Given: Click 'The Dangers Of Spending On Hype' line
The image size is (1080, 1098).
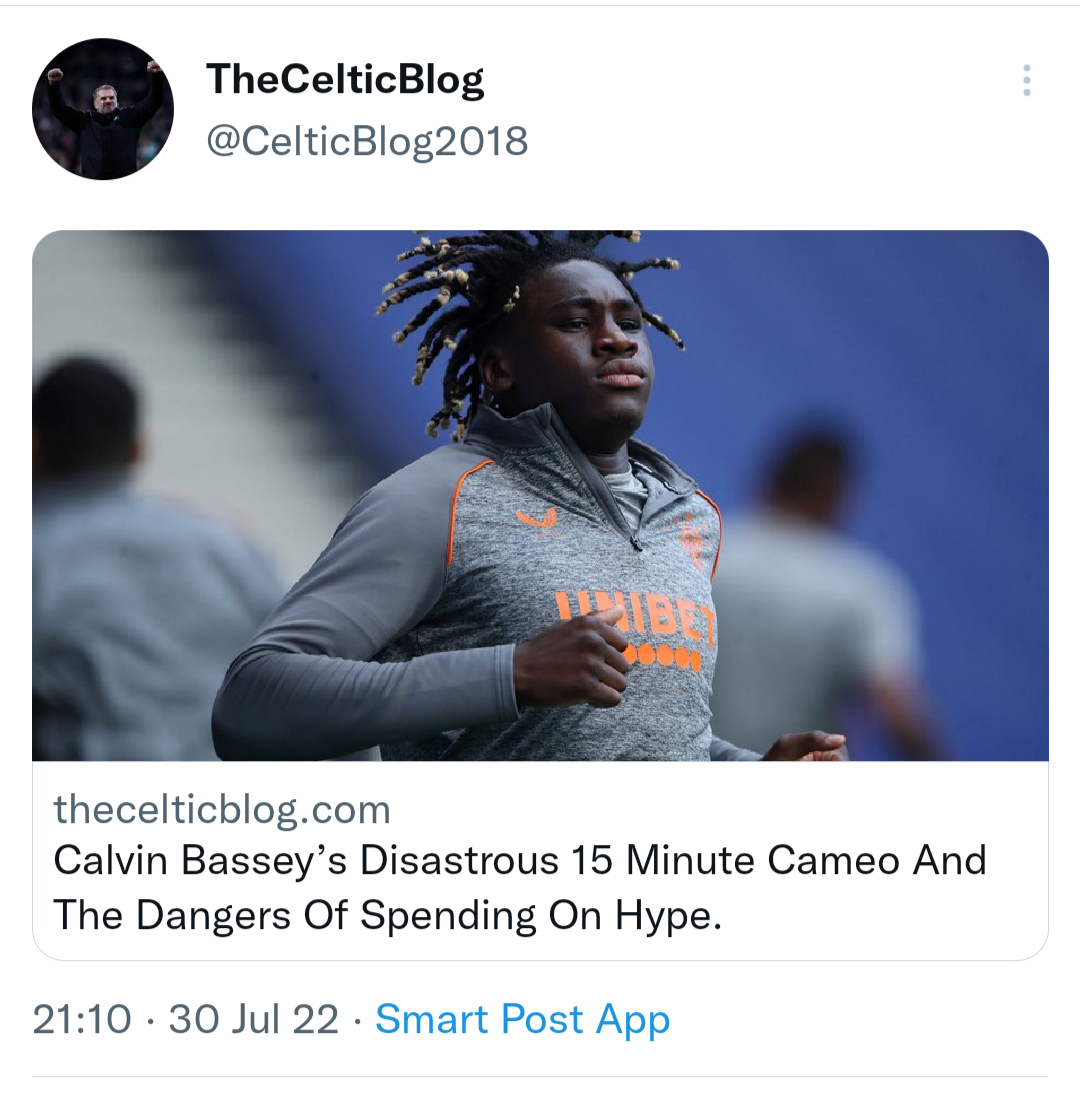Looking at the screenshot, I should click(387, 915).
